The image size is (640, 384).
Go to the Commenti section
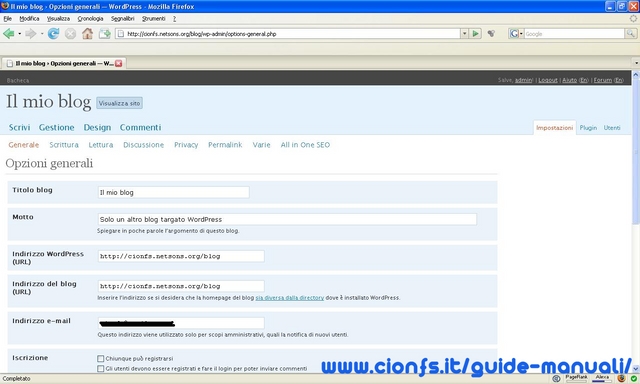click(x=140, y=127)
